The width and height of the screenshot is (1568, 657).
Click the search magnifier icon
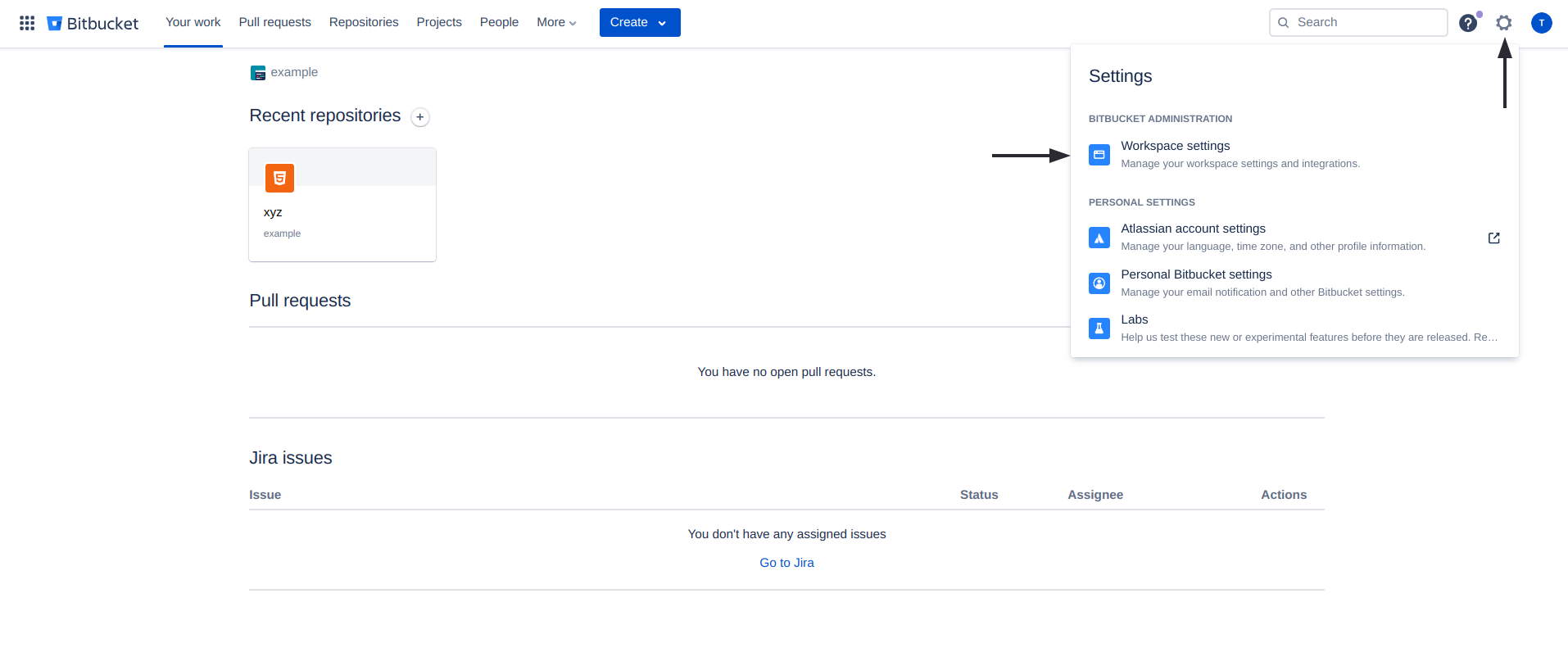coord(1284,23)
